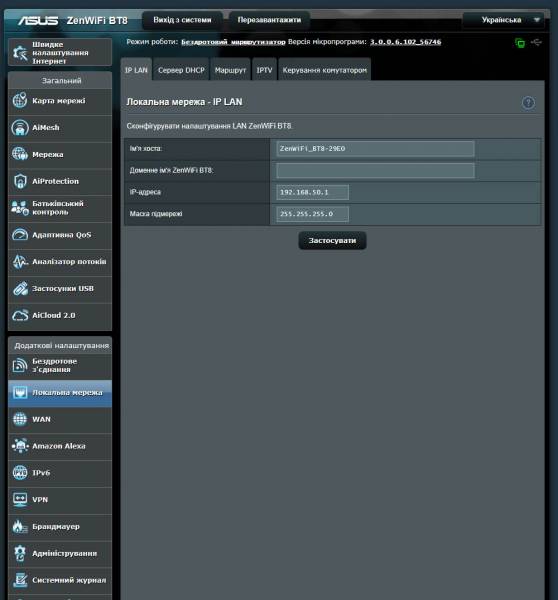Click the Локальна мережа - IP LAN heading
The height and width of the screenshot is (600, 558).
[184, 102]
